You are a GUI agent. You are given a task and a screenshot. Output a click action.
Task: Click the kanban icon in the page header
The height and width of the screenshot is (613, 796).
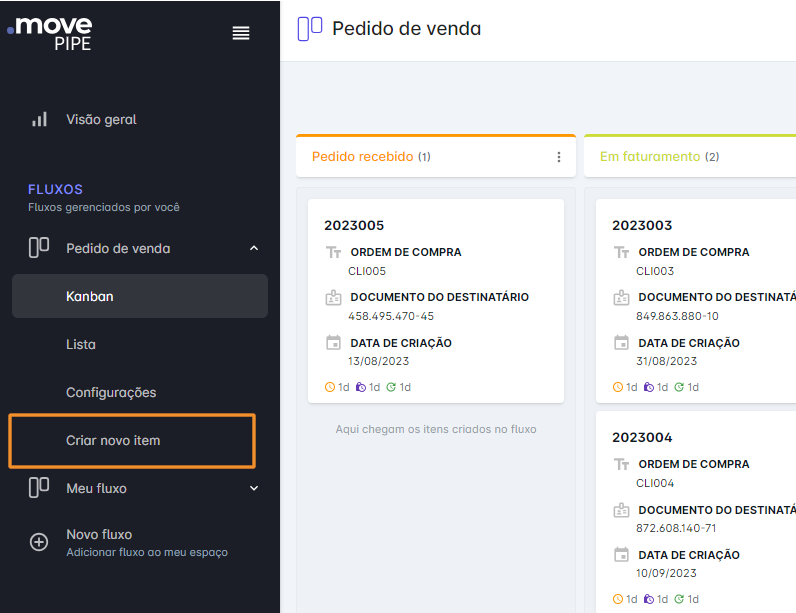point(310,28)
